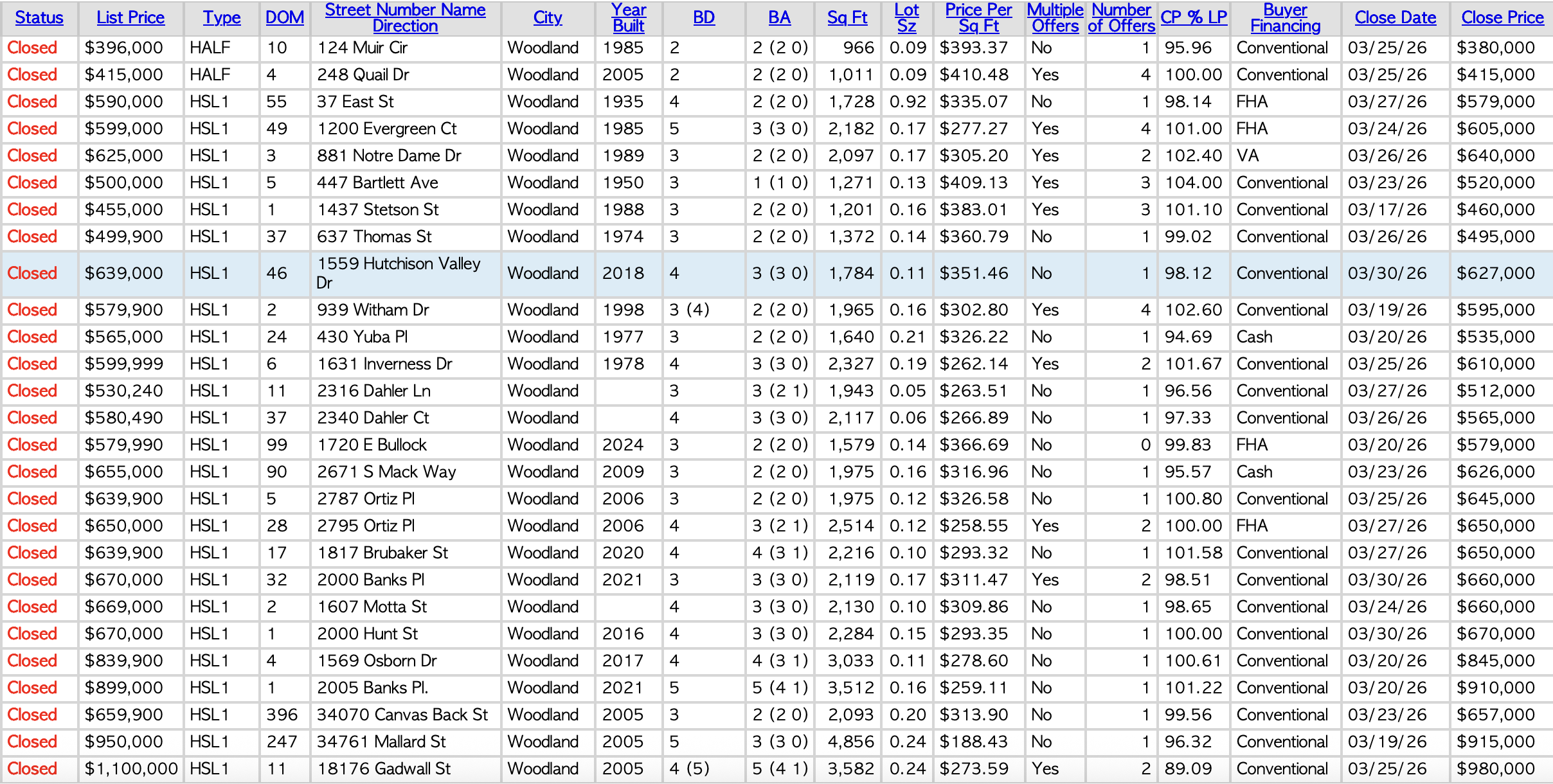Click the CP % LP header
The width and height of the screenshot is (1553, 784).
click(1194, 17)
